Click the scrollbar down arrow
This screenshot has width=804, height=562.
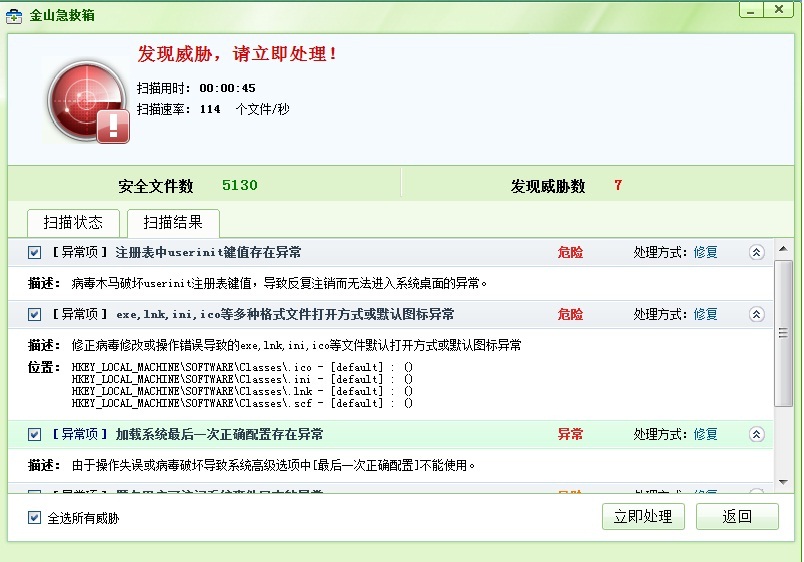(x=783, y=482)
